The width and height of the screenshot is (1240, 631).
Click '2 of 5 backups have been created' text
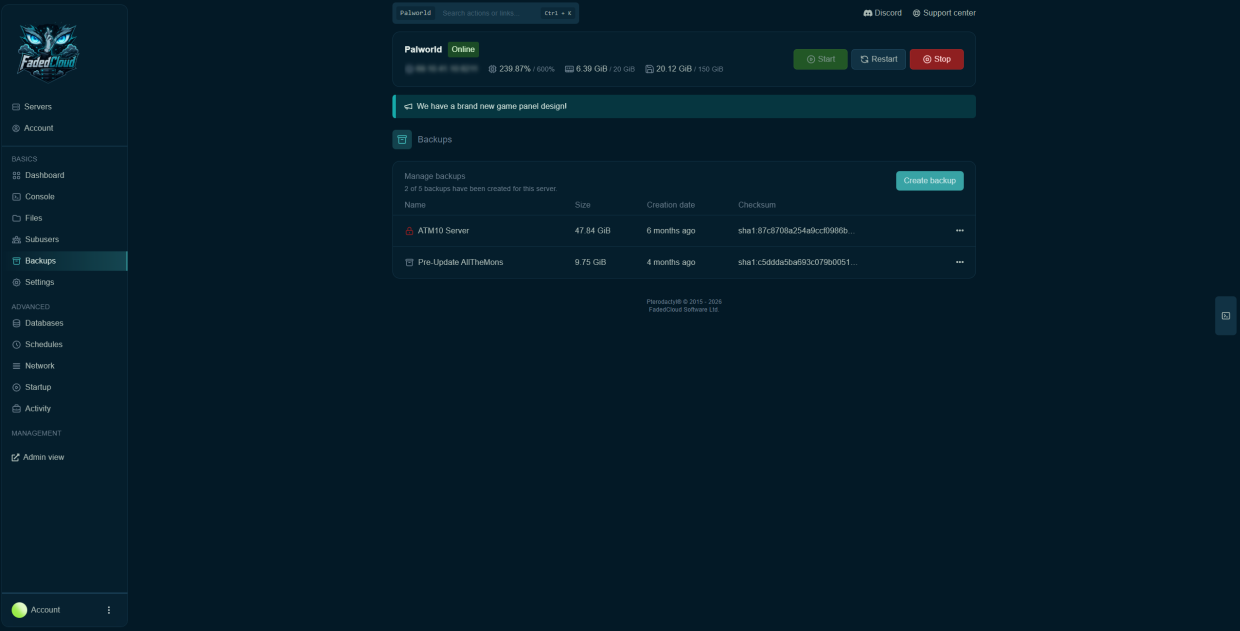(x=481, y=188)
